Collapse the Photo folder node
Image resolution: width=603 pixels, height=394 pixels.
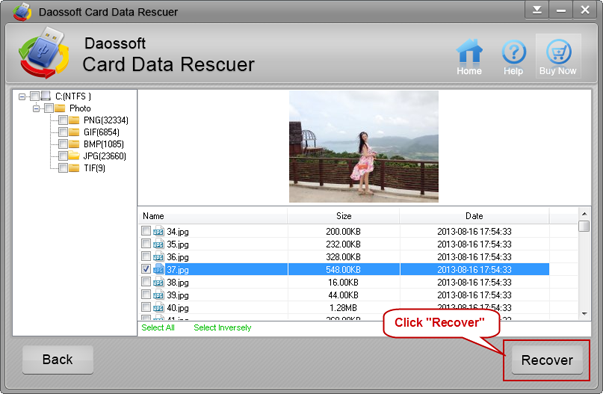[x=36, y=108]
